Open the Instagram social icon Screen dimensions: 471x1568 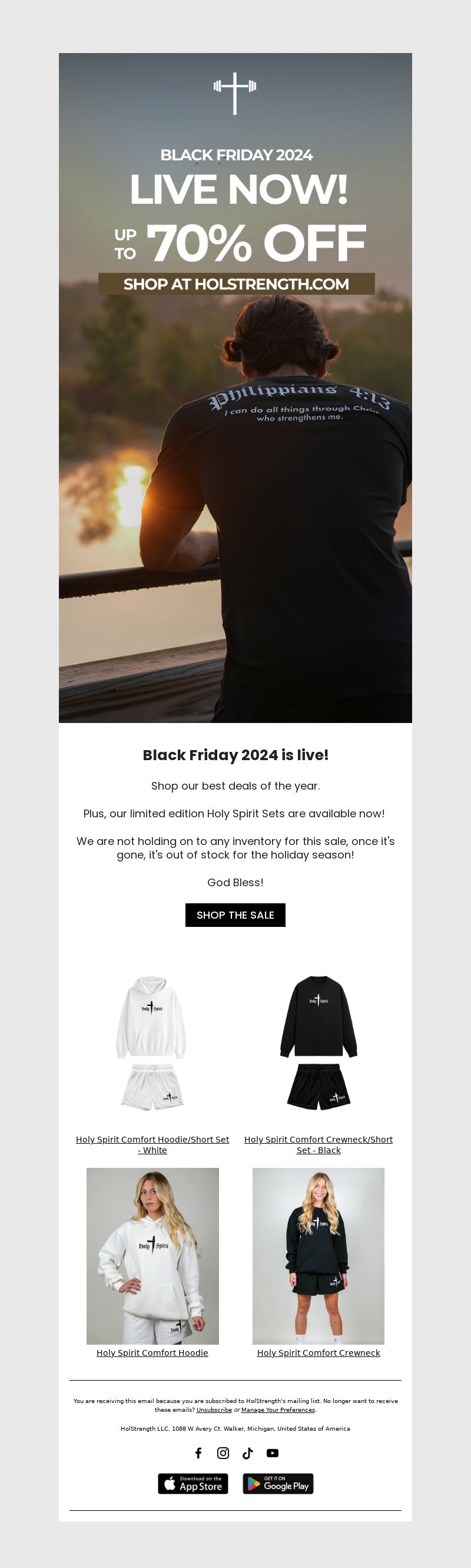[223, 1453]
